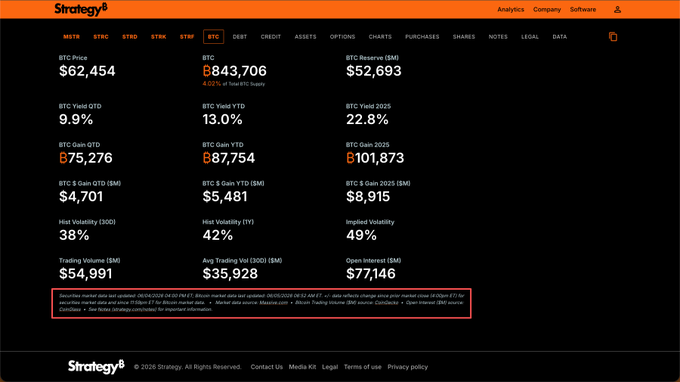Switch to the STRC tab
This screenshot has width=680, height=382.
click(101, 37)
